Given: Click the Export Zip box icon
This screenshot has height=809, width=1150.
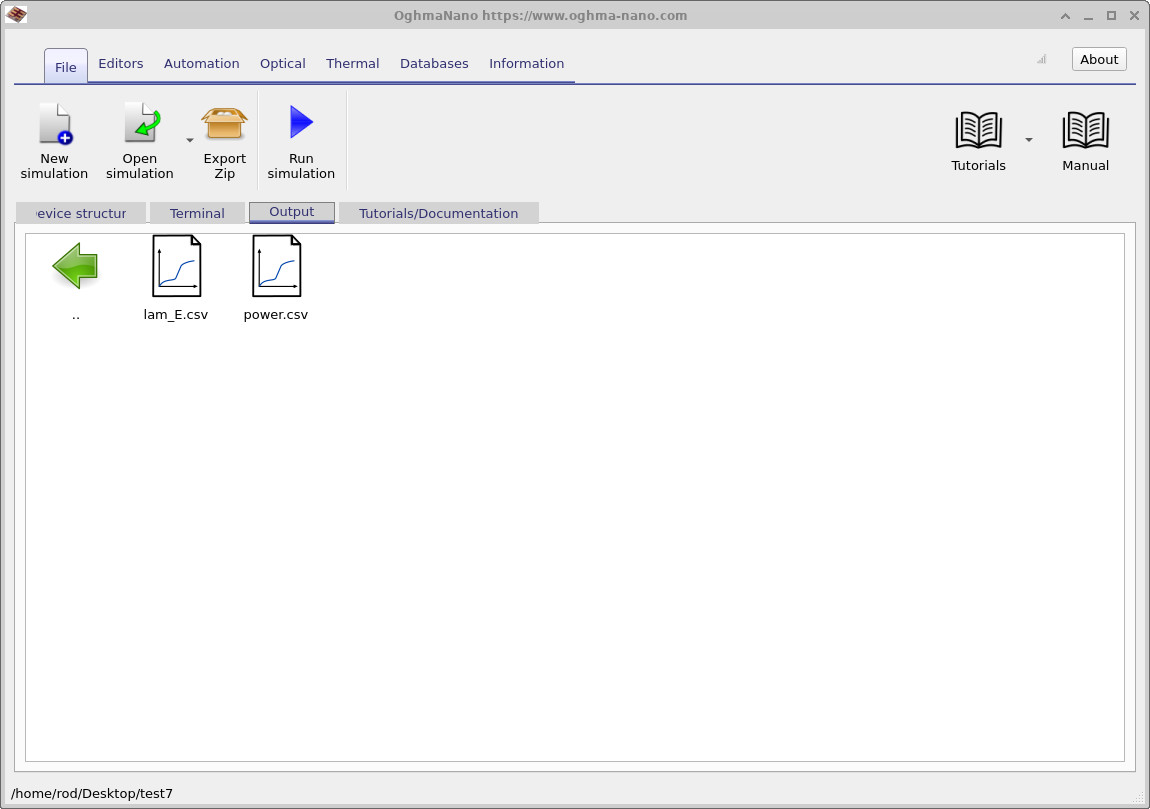Looking at the screenshot, I should [x=224, y=123].
